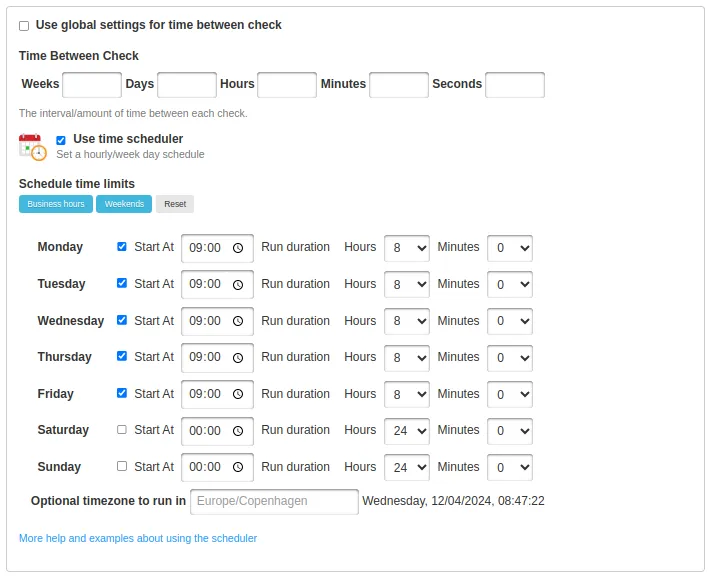The height and width of the screenshot is (579, 714).
Task: Uncheck the Tuesday schedule checkbox
Action: click(122, 283)
